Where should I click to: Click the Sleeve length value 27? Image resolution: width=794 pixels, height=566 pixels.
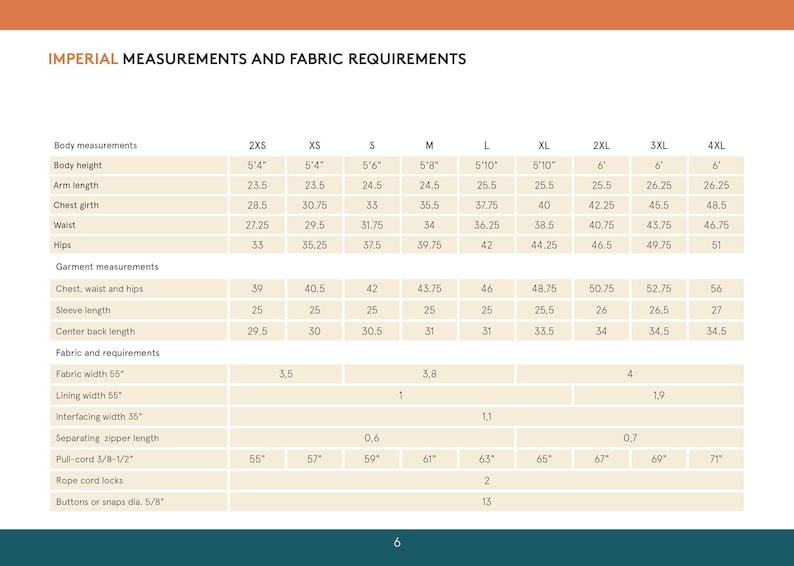716,310
